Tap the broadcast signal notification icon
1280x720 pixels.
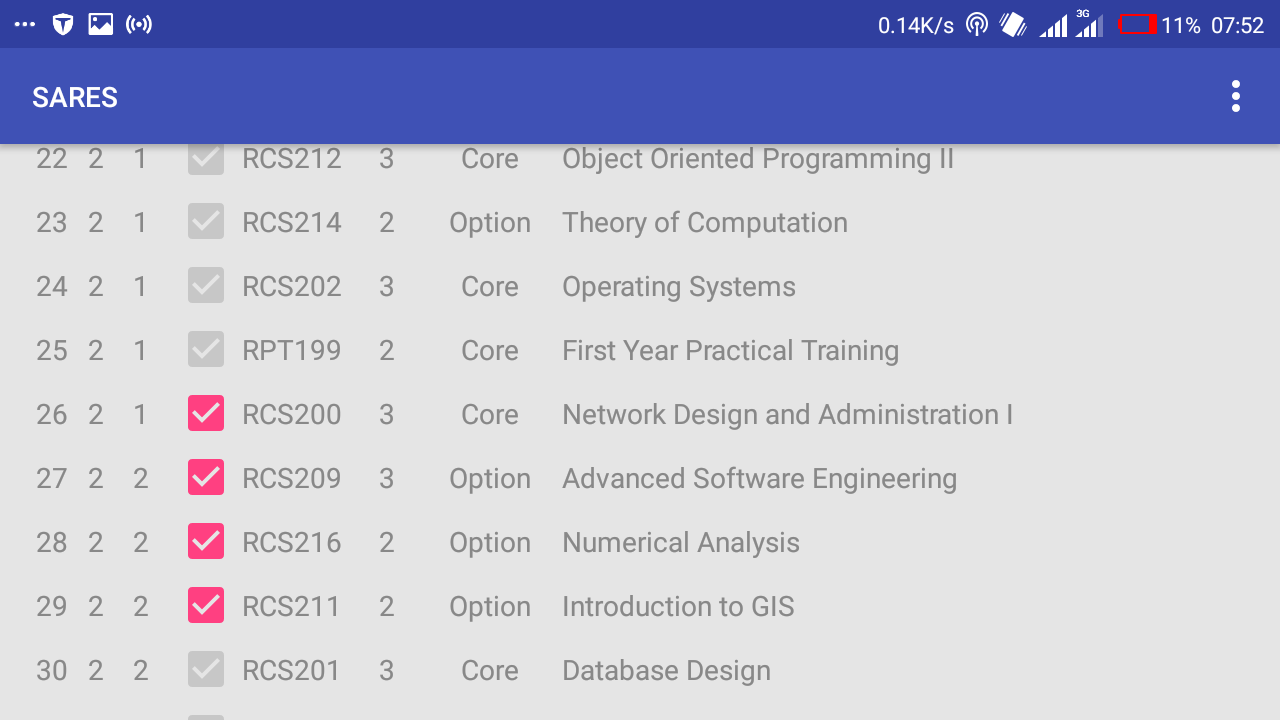point(139,25)
